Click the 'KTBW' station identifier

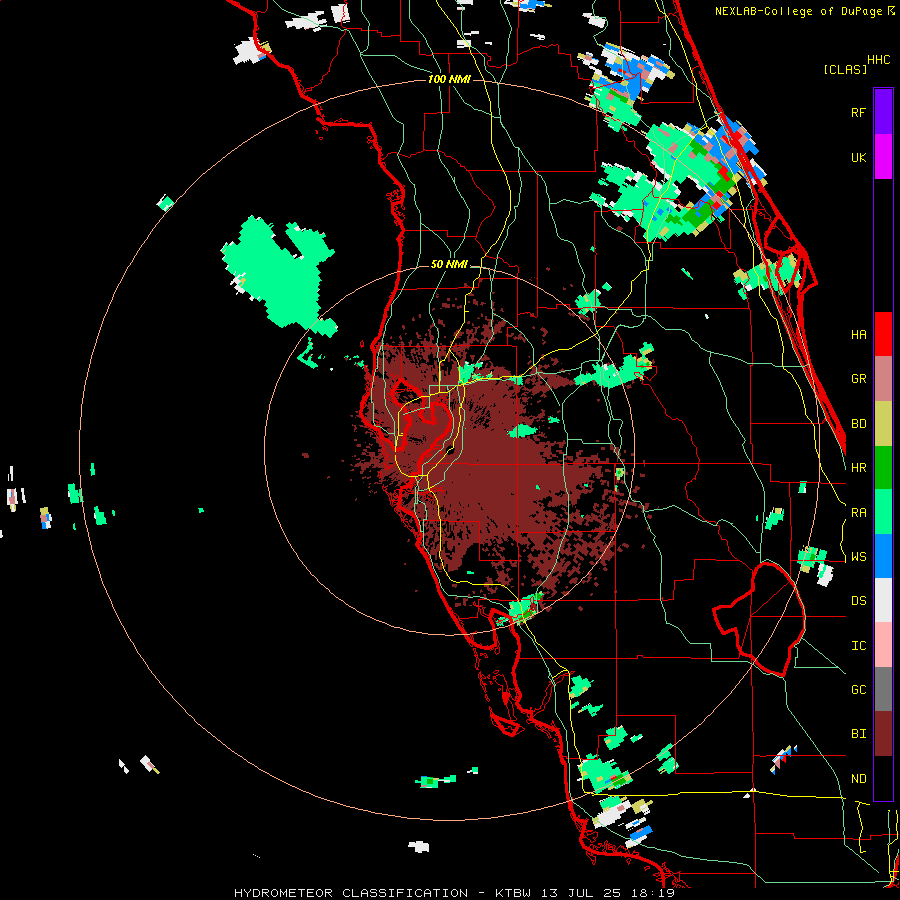(x=513, y=893)
